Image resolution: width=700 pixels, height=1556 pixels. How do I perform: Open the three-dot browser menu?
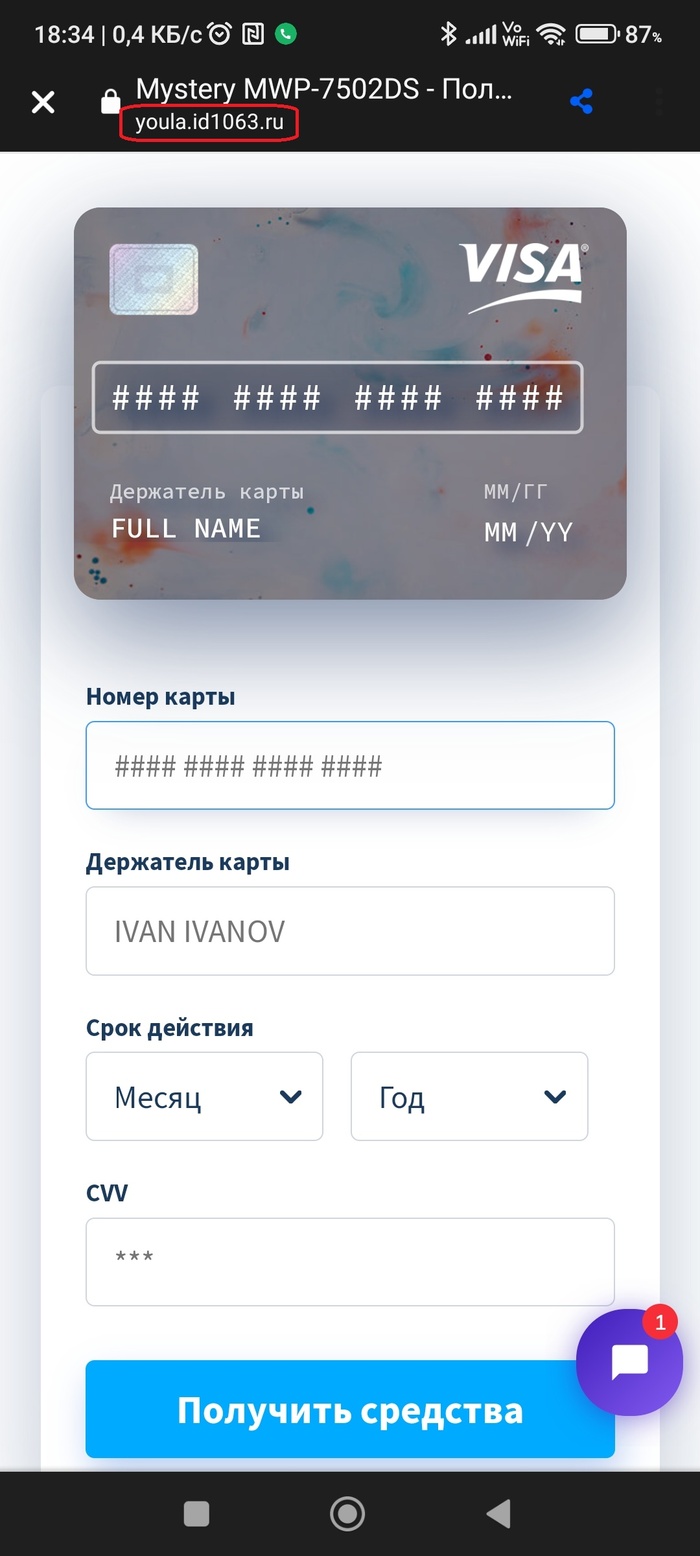click(x=659, y=102)
